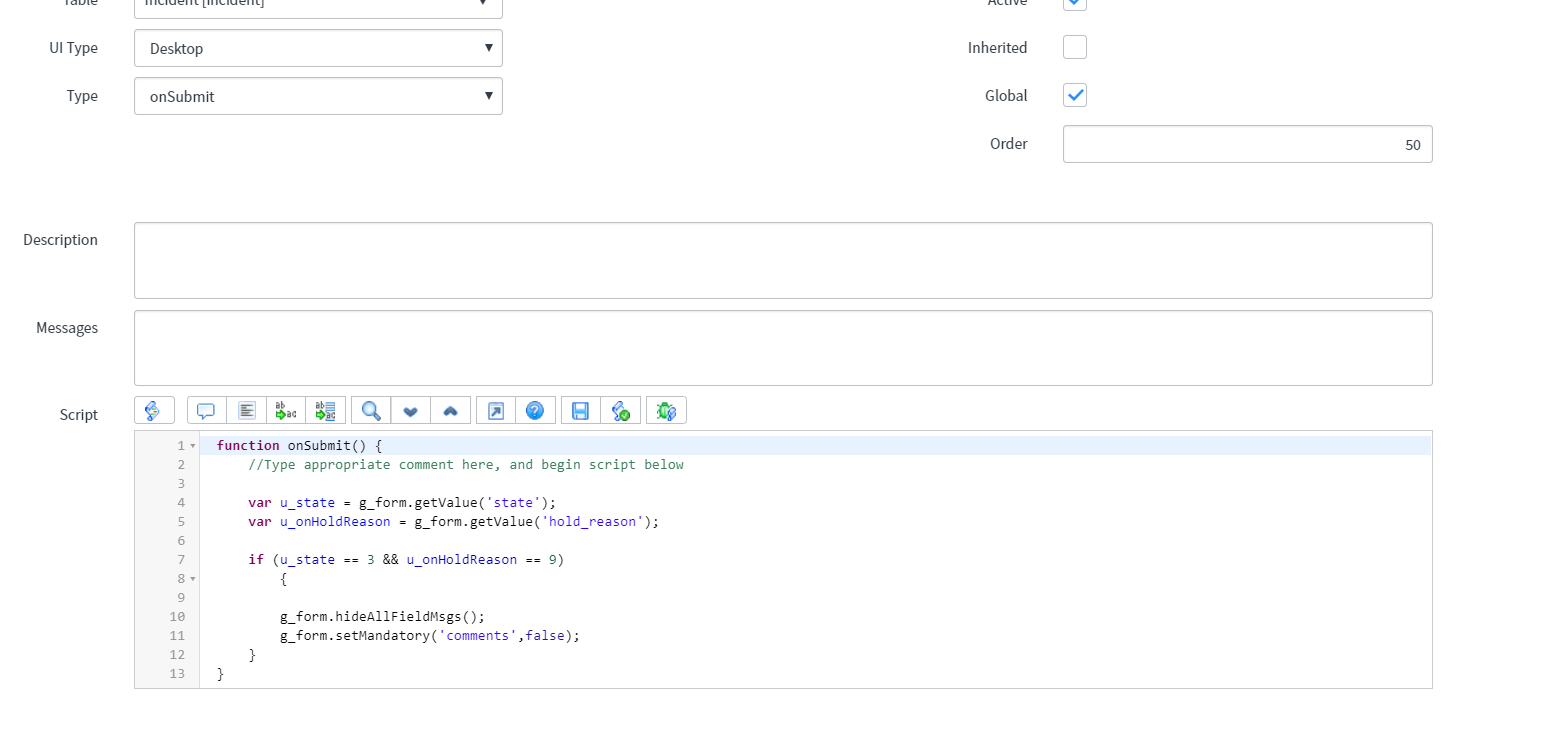1559x744 pixels.
Task: Click the save floppy disk icon
Action: pyautogui.click(x=580, y=410)
